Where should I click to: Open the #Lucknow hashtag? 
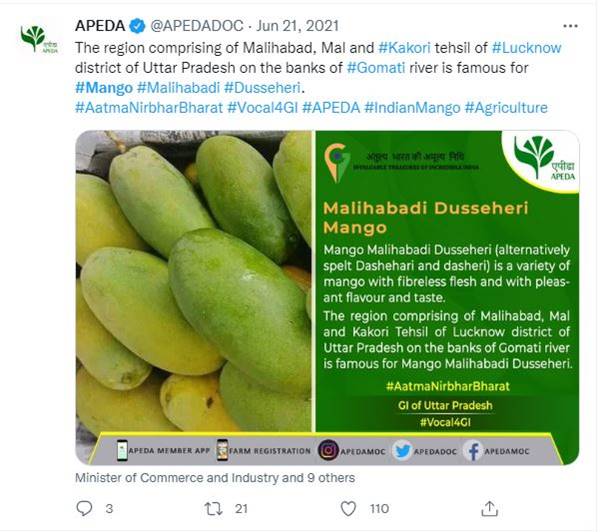[x=527, y=47]
